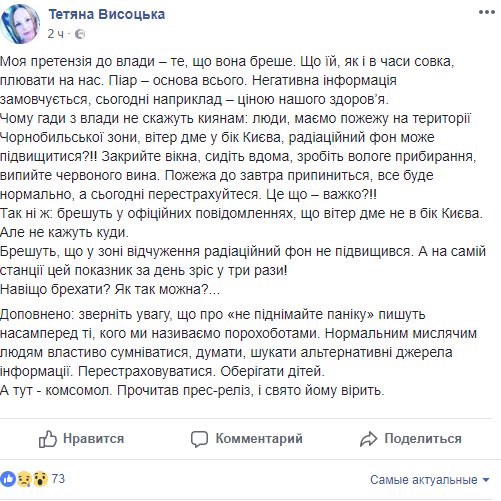The image size is (501, 501).
Task: Open the blue like reaction icon
Action: [8, 479]
